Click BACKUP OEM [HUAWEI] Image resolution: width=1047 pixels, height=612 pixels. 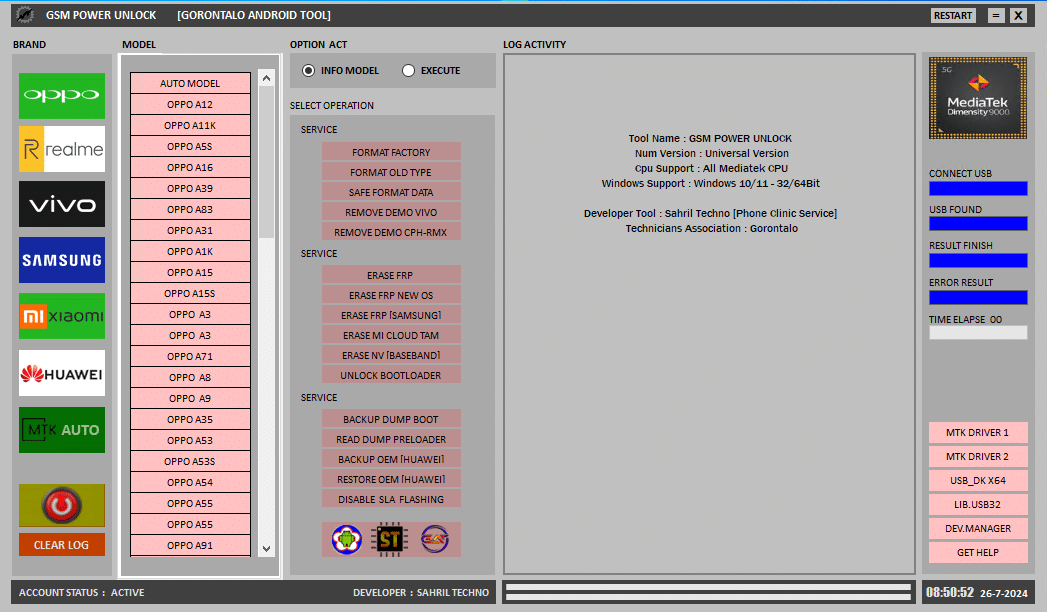391,459
